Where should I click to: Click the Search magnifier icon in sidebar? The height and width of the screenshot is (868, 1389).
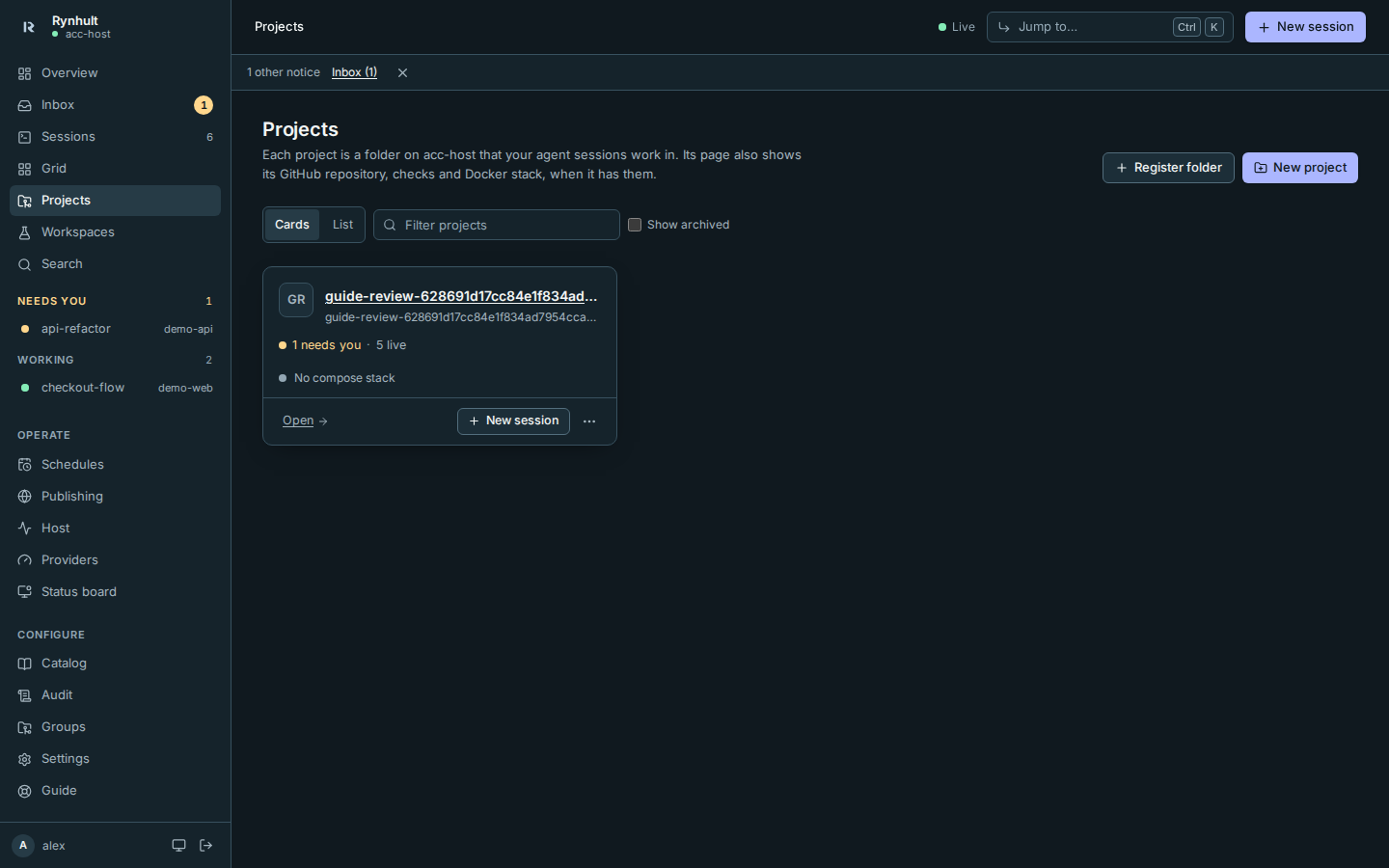coord(25,264)
